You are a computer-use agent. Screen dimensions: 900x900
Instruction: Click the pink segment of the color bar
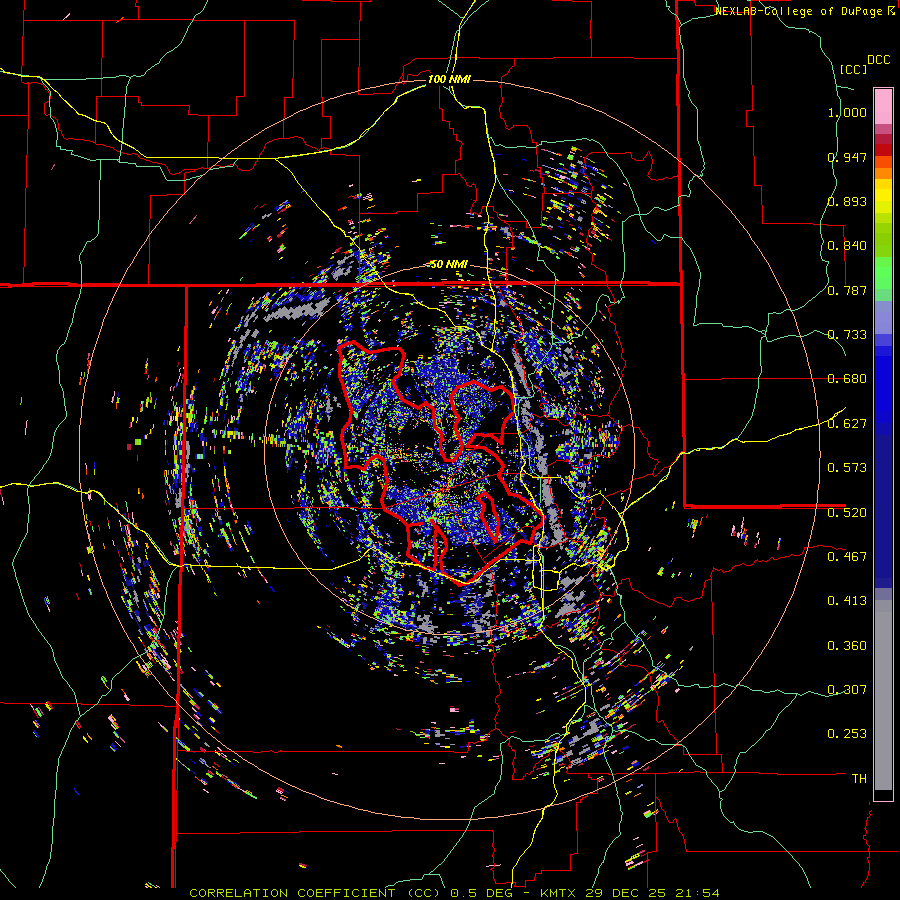pyautogui.click(x=883, y=106)
